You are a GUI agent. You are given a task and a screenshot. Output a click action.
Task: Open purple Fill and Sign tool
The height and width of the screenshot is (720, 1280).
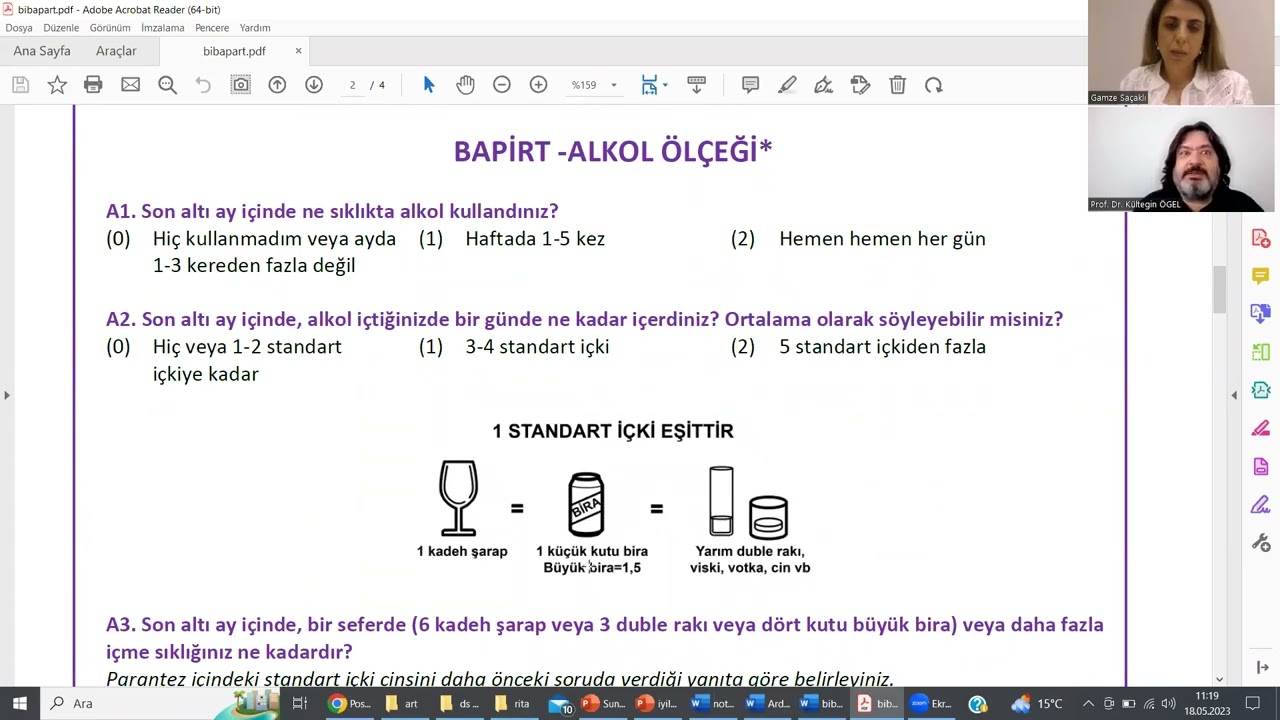point(1261,505)
